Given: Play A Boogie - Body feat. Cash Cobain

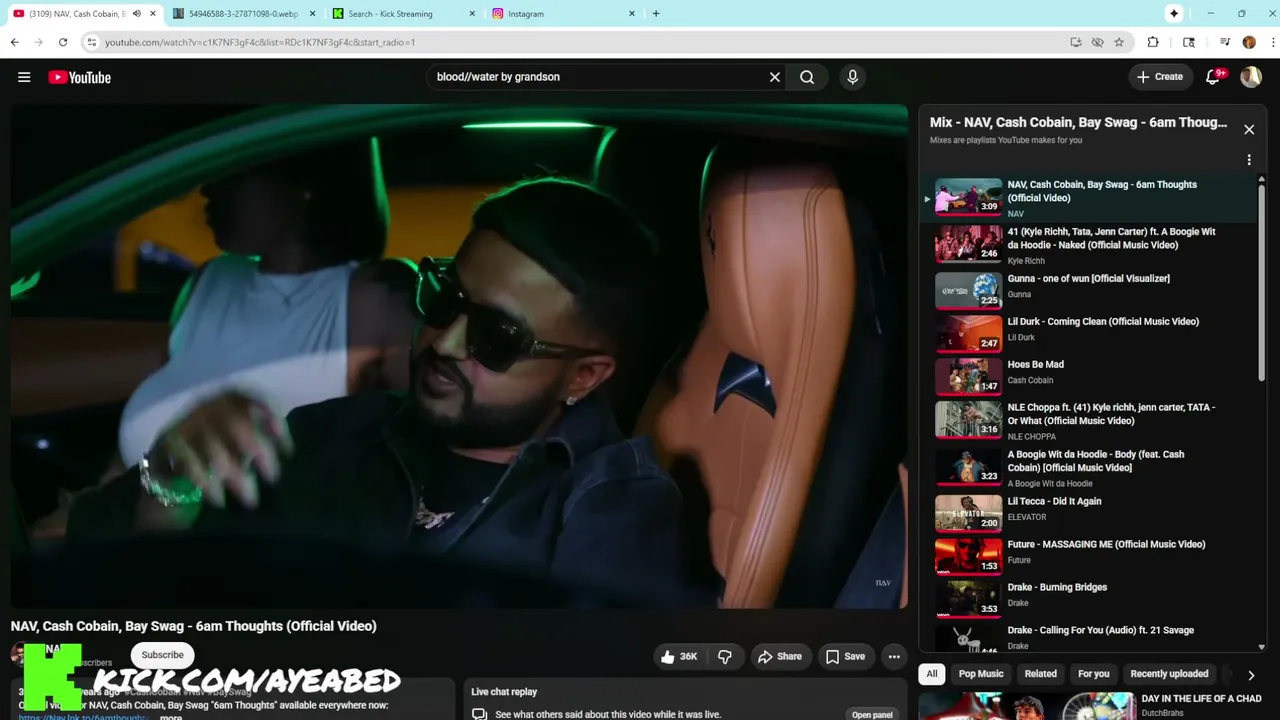Looking at the screenshot, I should [x=1088, y=468].
